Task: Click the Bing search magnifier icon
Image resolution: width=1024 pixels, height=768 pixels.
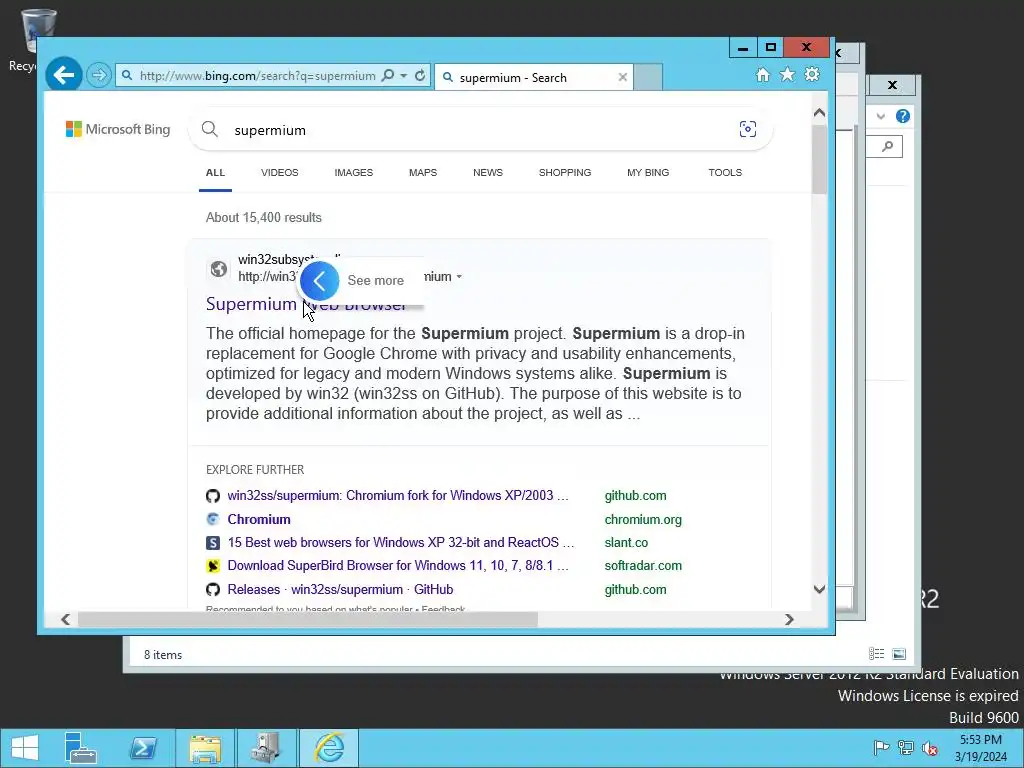Action: tap(210, 129)
